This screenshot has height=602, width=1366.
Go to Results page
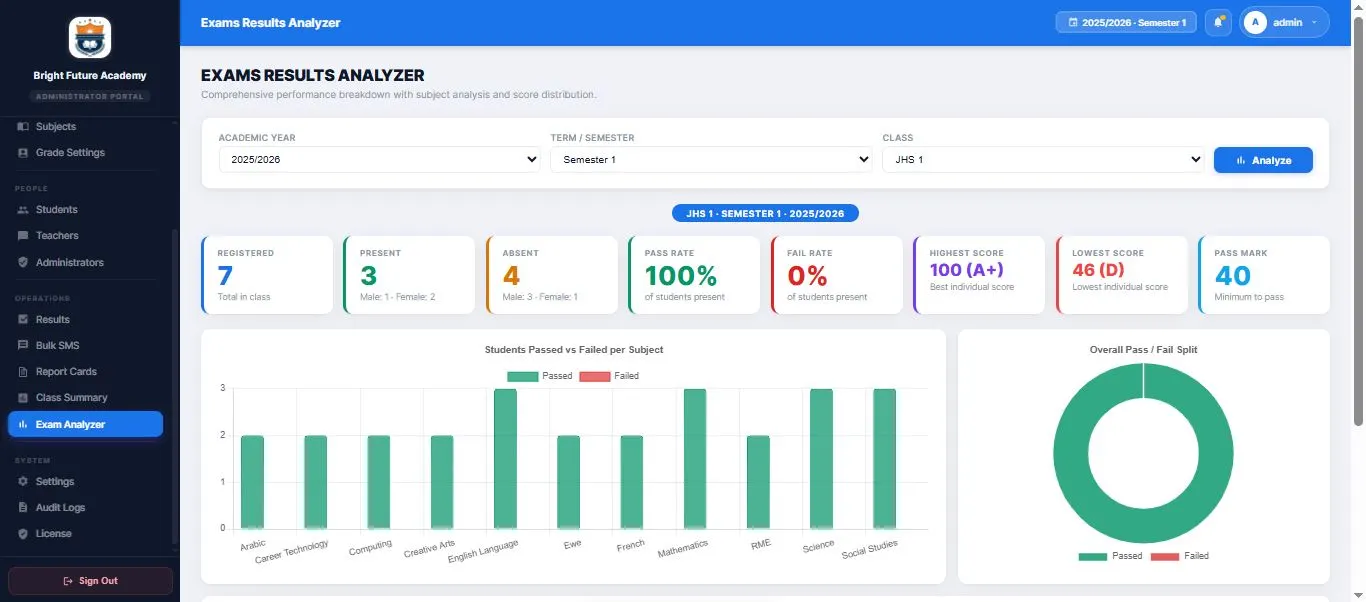click(x=85, y=320)
